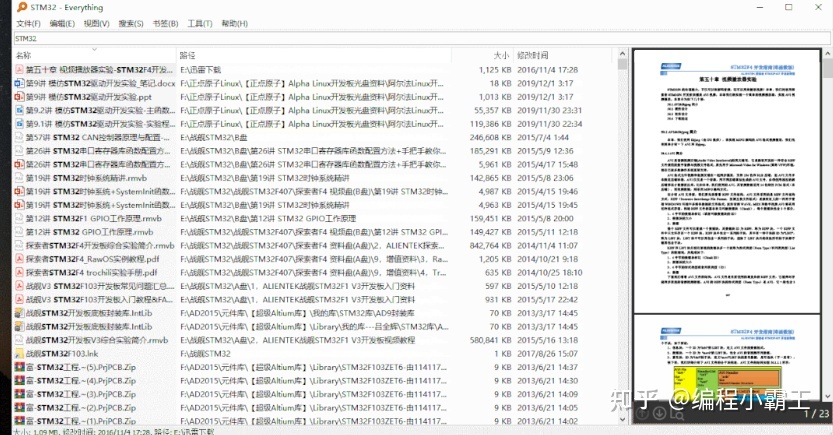Sort results by 大小 column header

tap(482, 55)
